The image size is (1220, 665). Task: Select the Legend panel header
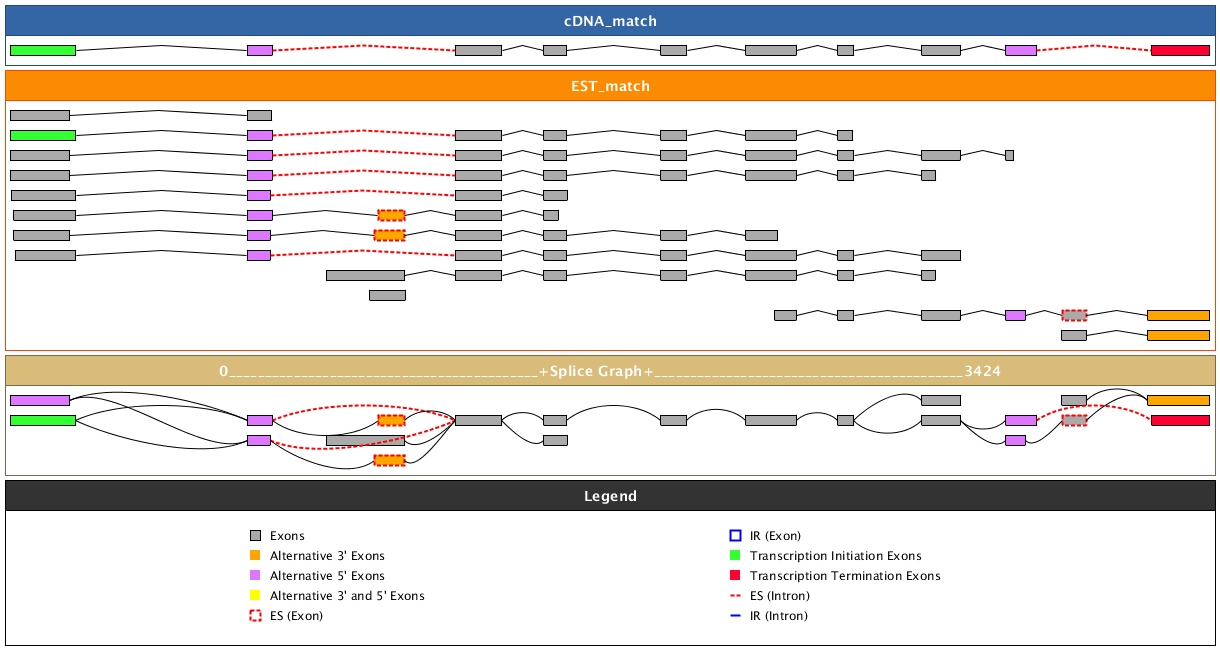[610, 496]
